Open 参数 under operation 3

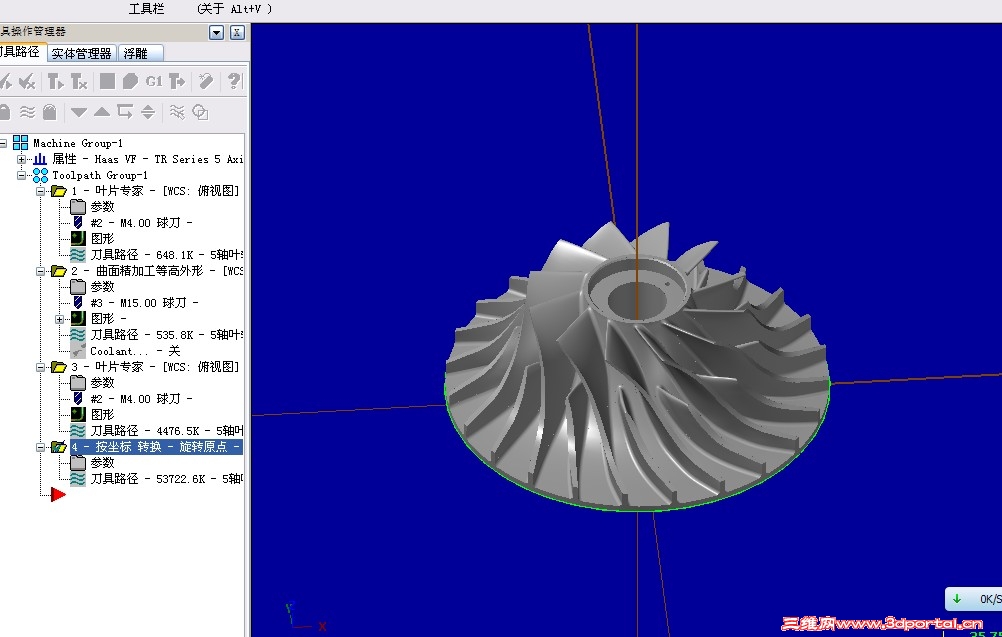pos(102,382)
